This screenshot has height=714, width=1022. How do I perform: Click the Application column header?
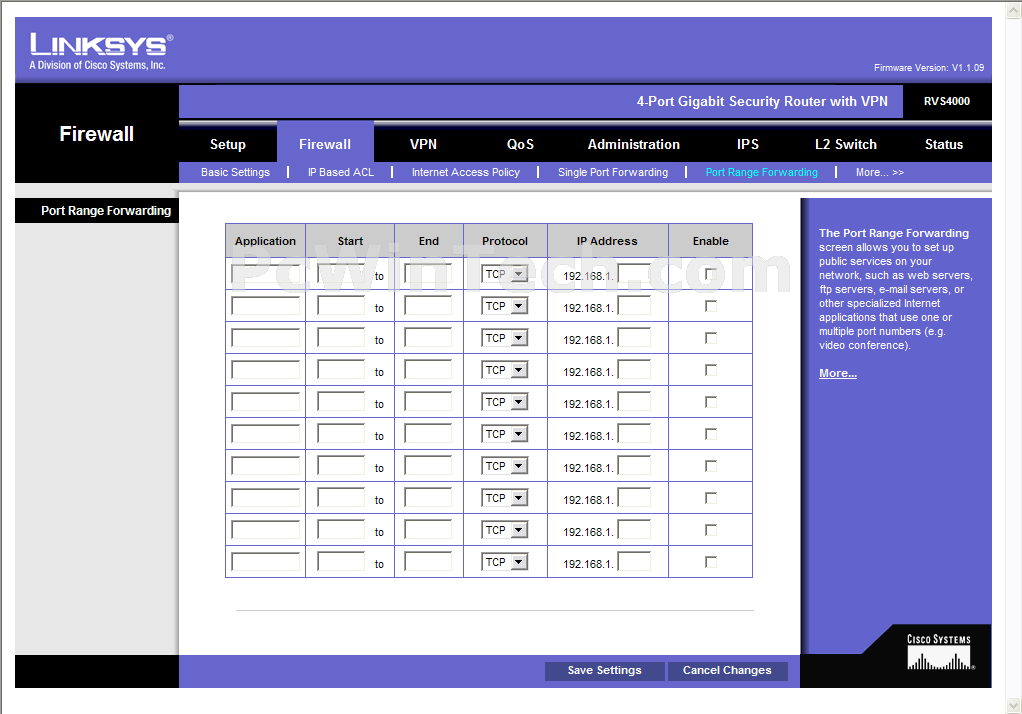click(265, 241)
